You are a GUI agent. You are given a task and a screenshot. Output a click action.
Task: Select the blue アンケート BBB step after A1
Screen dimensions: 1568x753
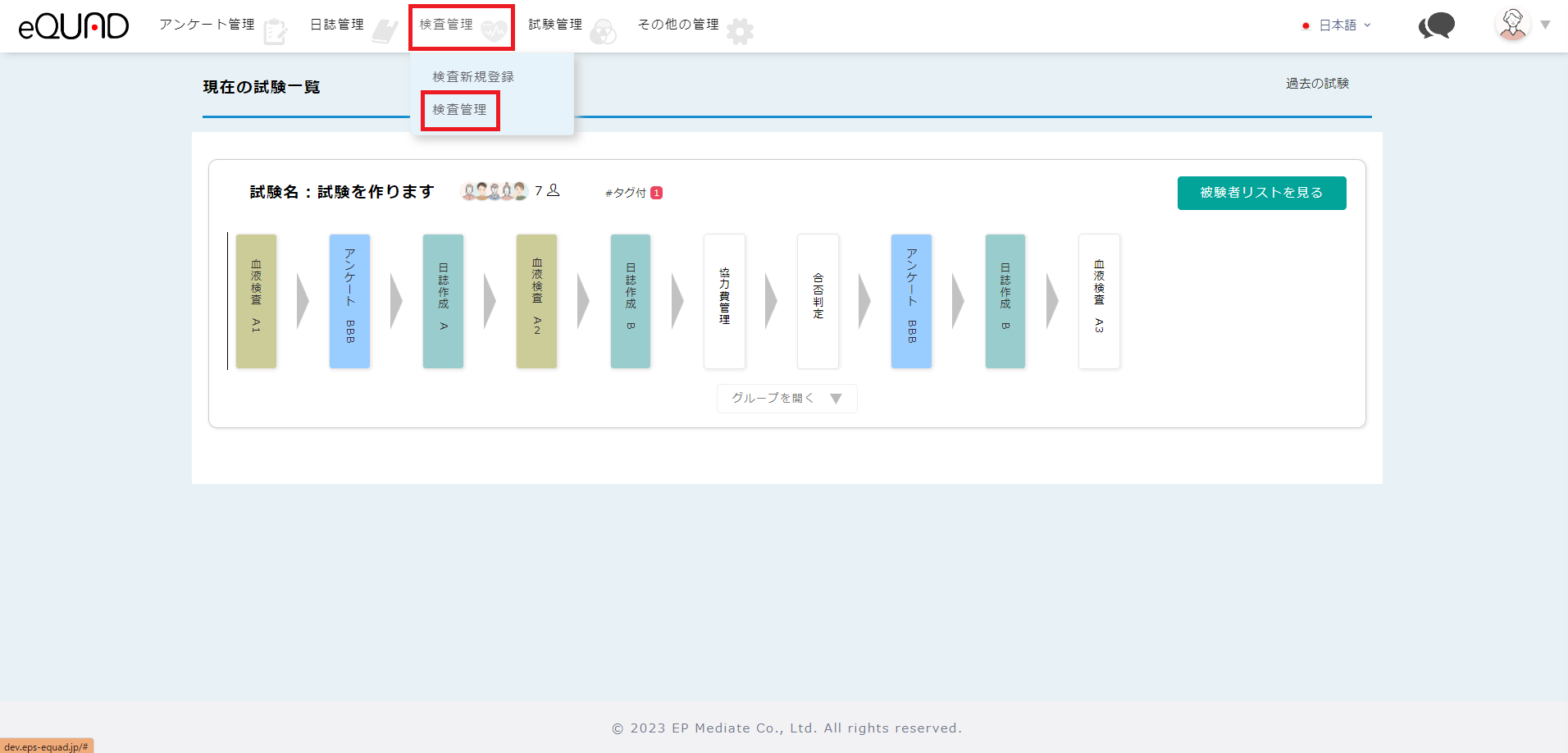pos(349,301)
